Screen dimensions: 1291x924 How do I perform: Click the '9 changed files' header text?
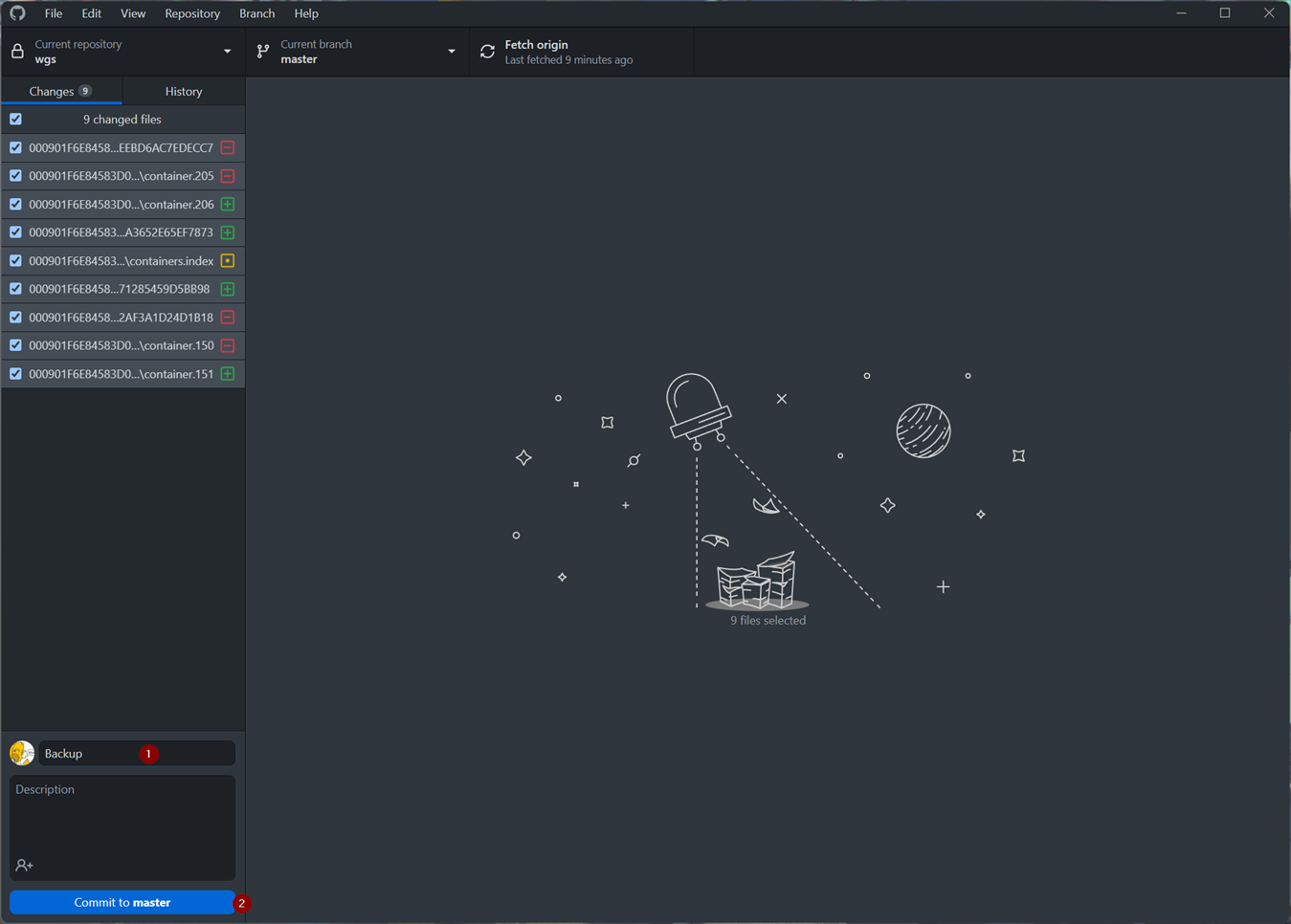(122, 120)
